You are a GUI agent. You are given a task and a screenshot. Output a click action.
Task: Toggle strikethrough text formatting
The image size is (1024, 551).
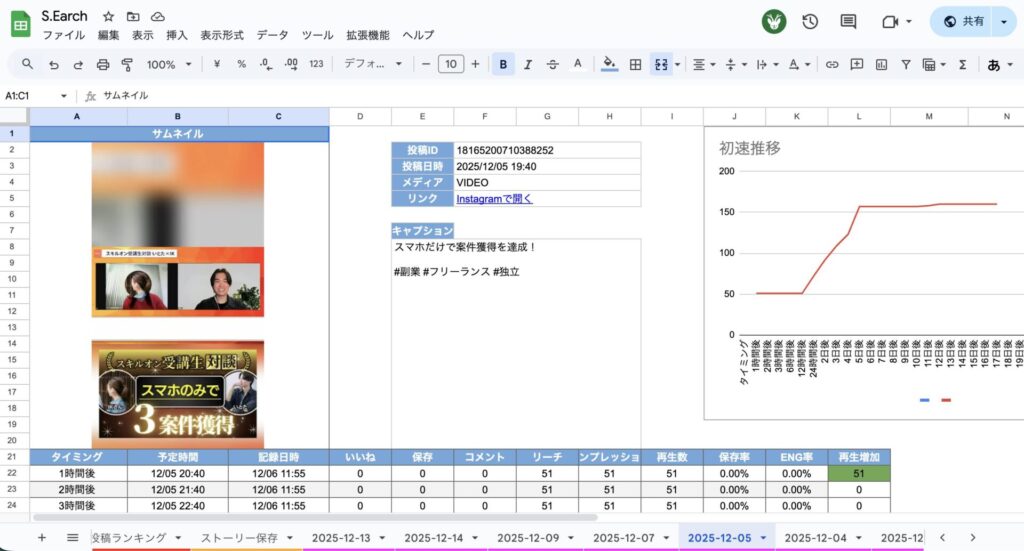coord(553,64)
